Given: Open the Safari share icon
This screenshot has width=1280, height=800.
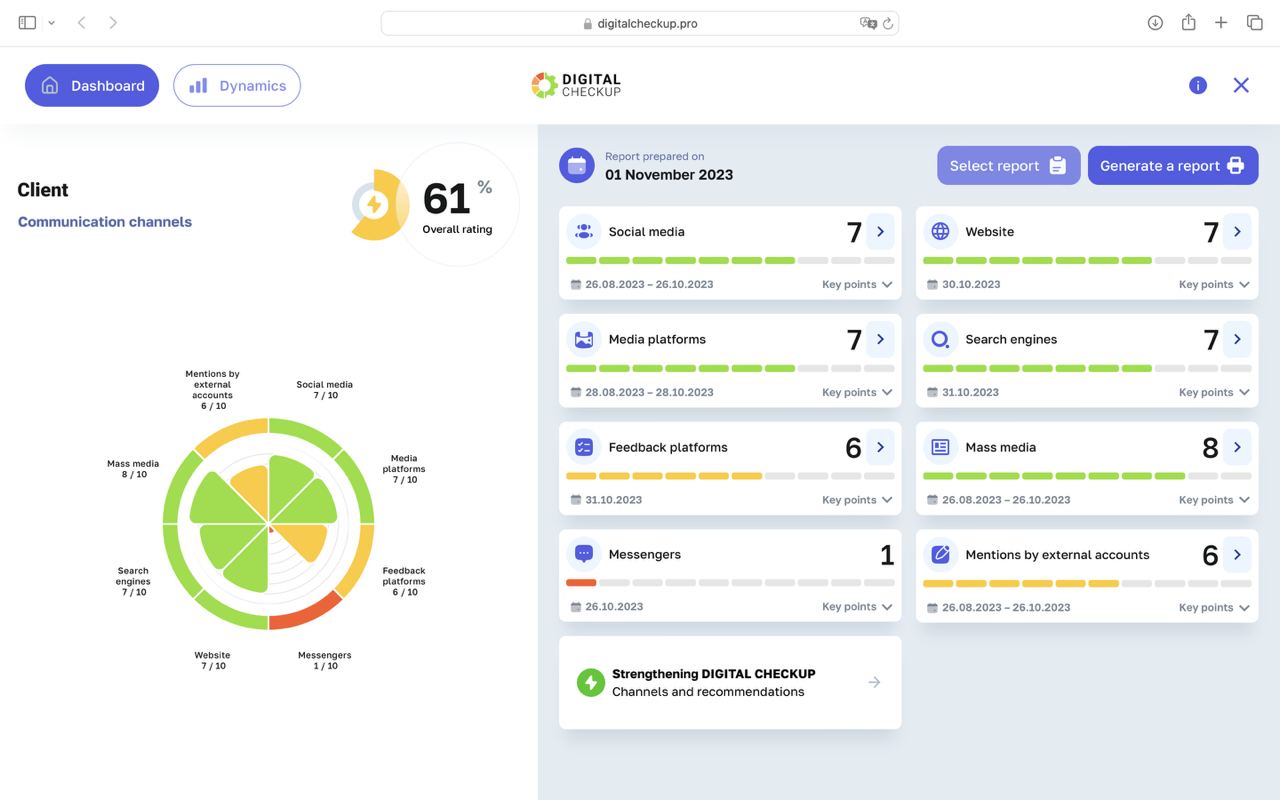Looking at the screenshot, I should pos(1188,23).
